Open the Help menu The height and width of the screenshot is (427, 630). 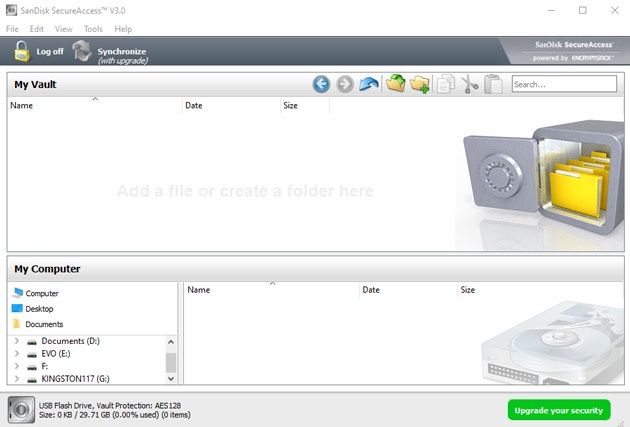click(123, 29)
